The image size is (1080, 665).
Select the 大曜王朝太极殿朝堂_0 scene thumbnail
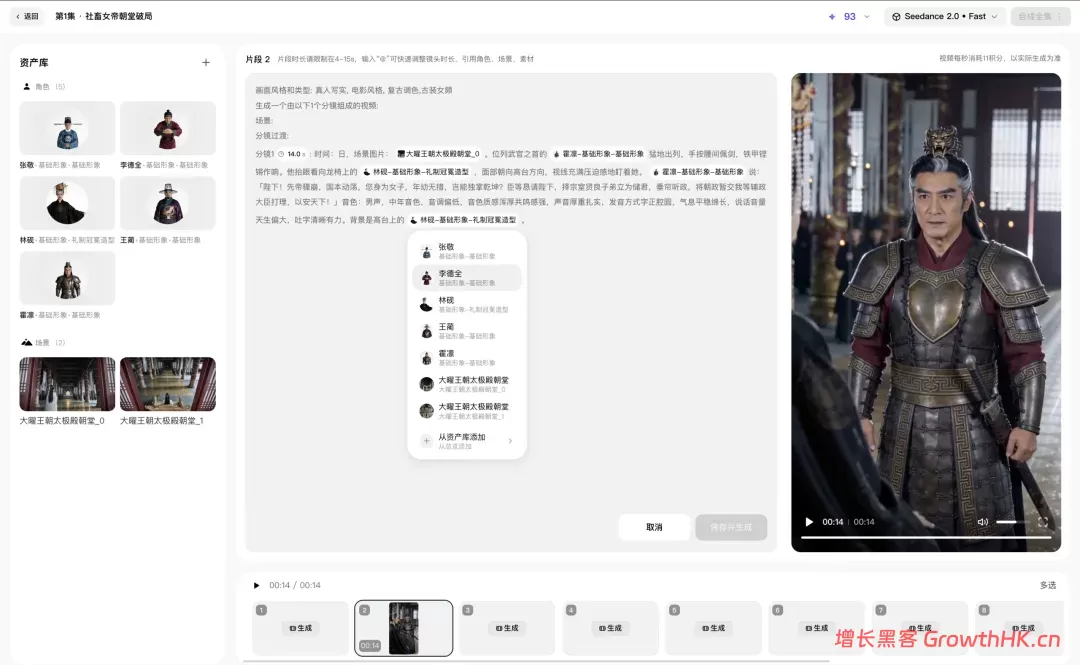(x=68, y=384)
